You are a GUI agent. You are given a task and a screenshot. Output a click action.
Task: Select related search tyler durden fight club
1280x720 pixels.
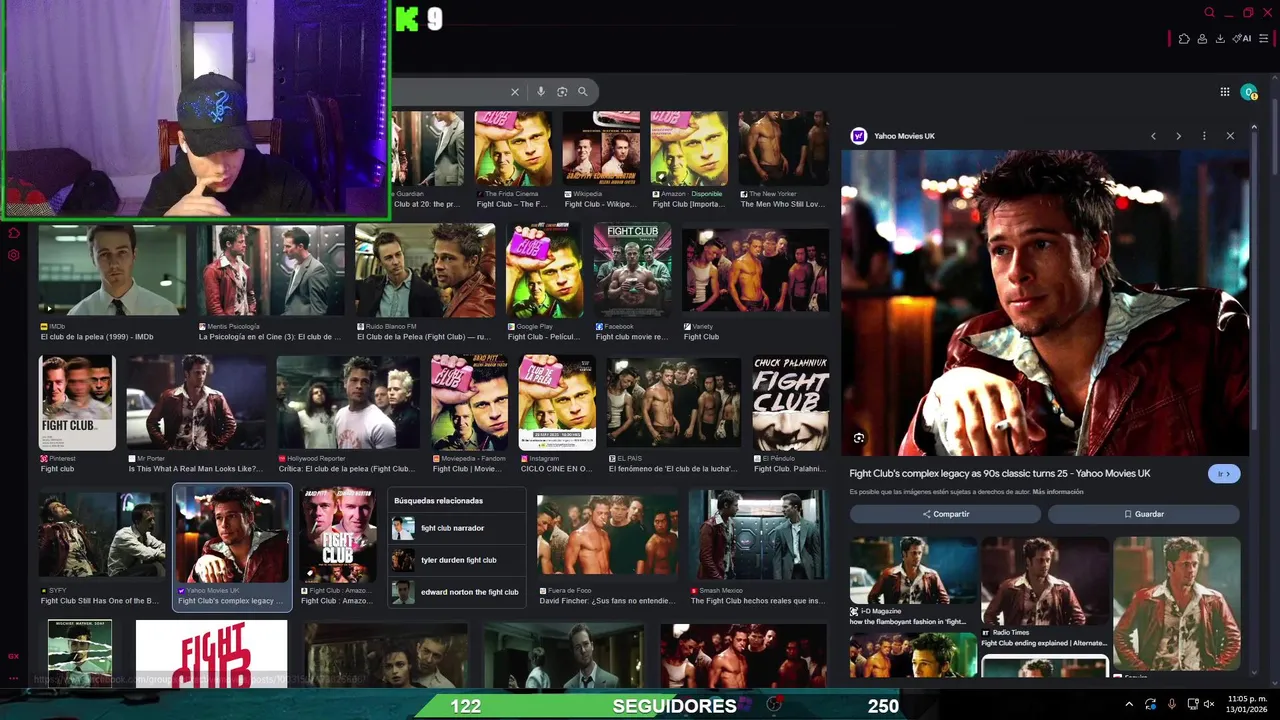(x=457, y=560)
